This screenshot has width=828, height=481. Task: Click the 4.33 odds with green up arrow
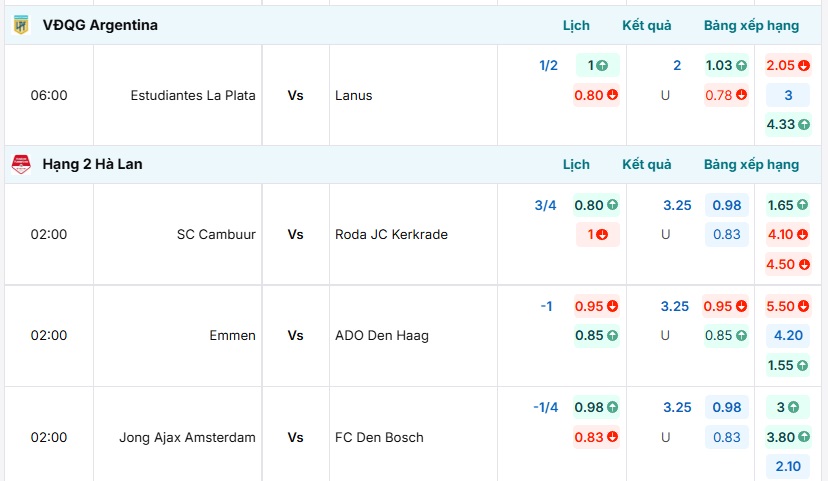[x=787, y=125]
